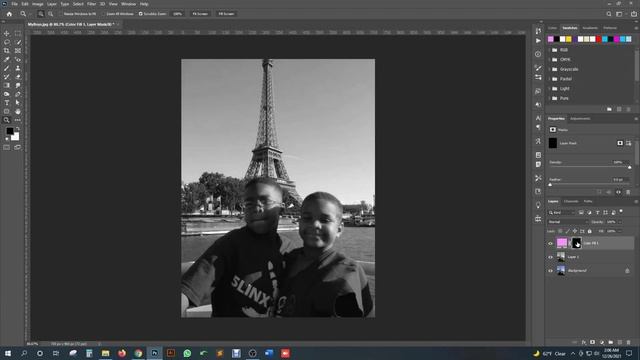Viewport: 640px width, 360px height.
Task: Create a new group folder in Layers
Action: pos(611,342)
